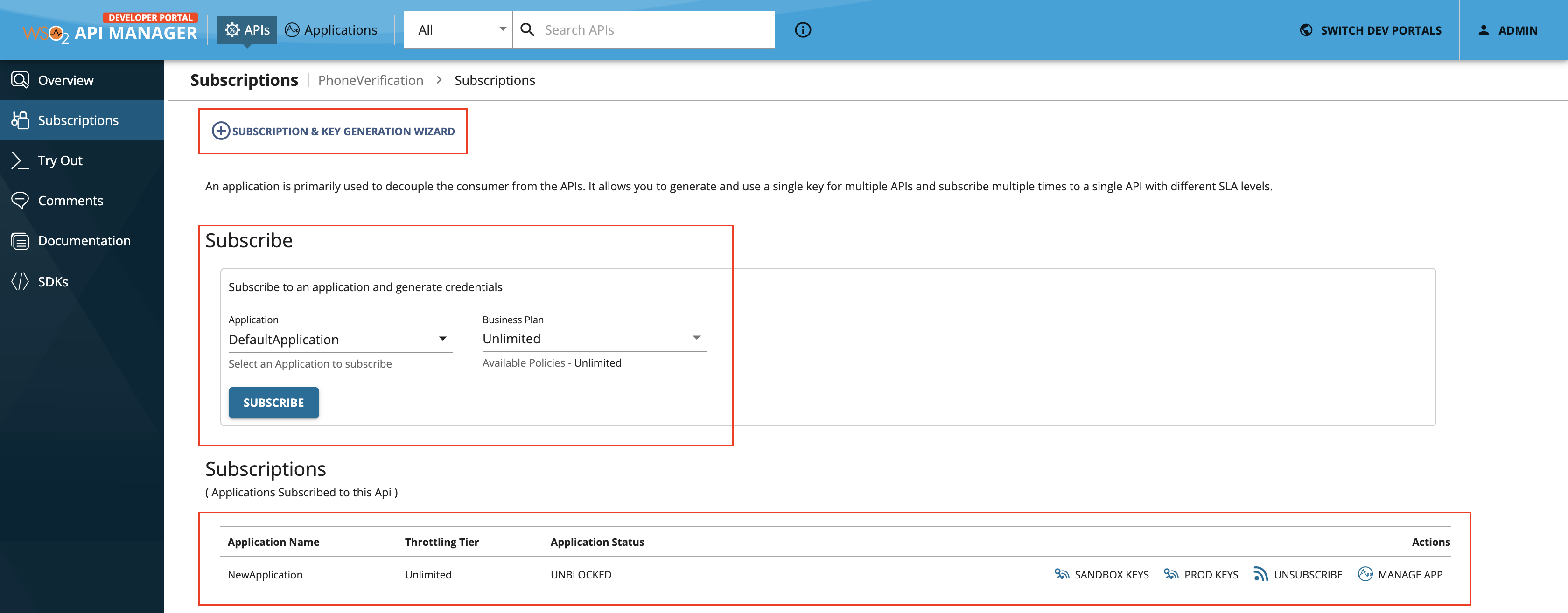Image resolution: width=1568 pixels, height=613 pixels.
Task: Click the APIs gear icon
Action: (x=232, y=30)
